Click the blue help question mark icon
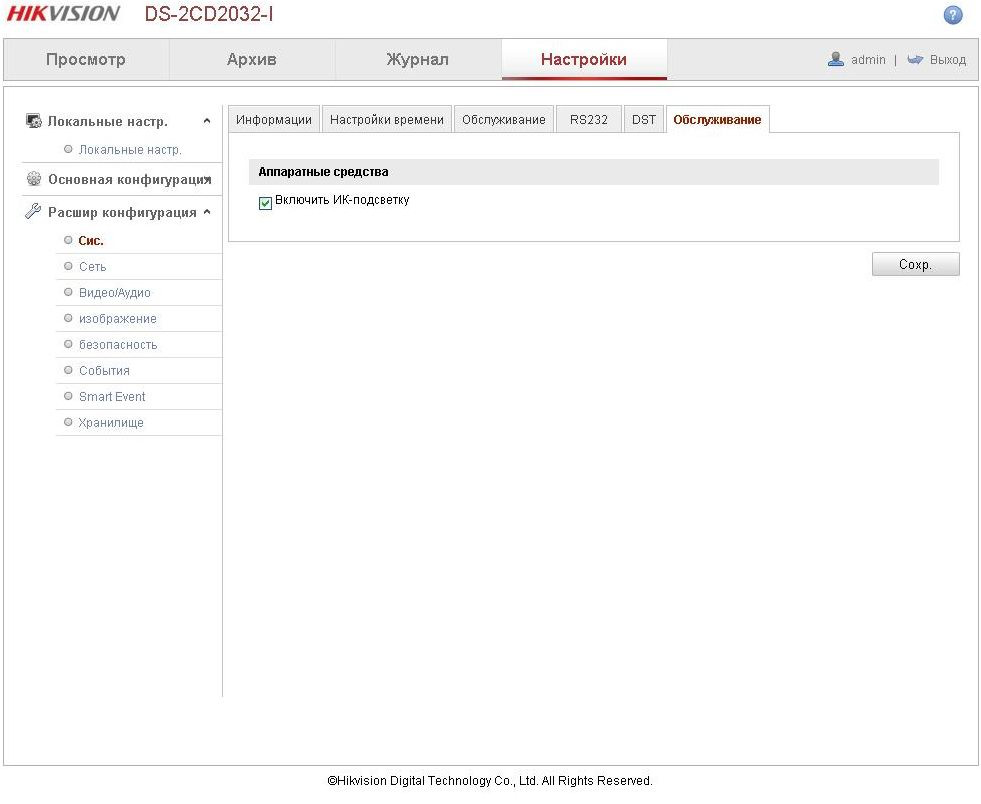The height and width of the screenshot is (804, 981). pos(953,15)
